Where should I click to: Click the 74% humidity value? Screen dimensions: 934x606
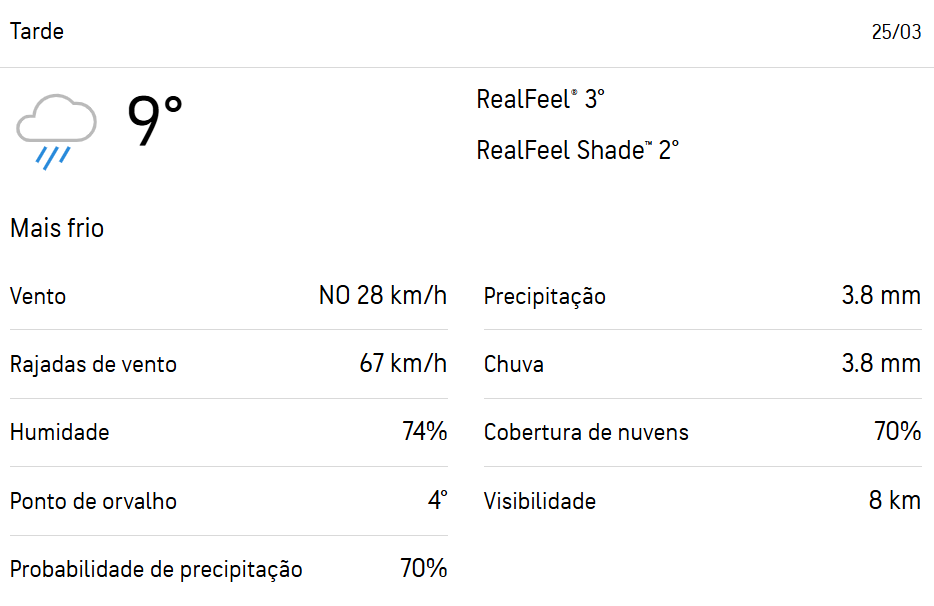424,432
